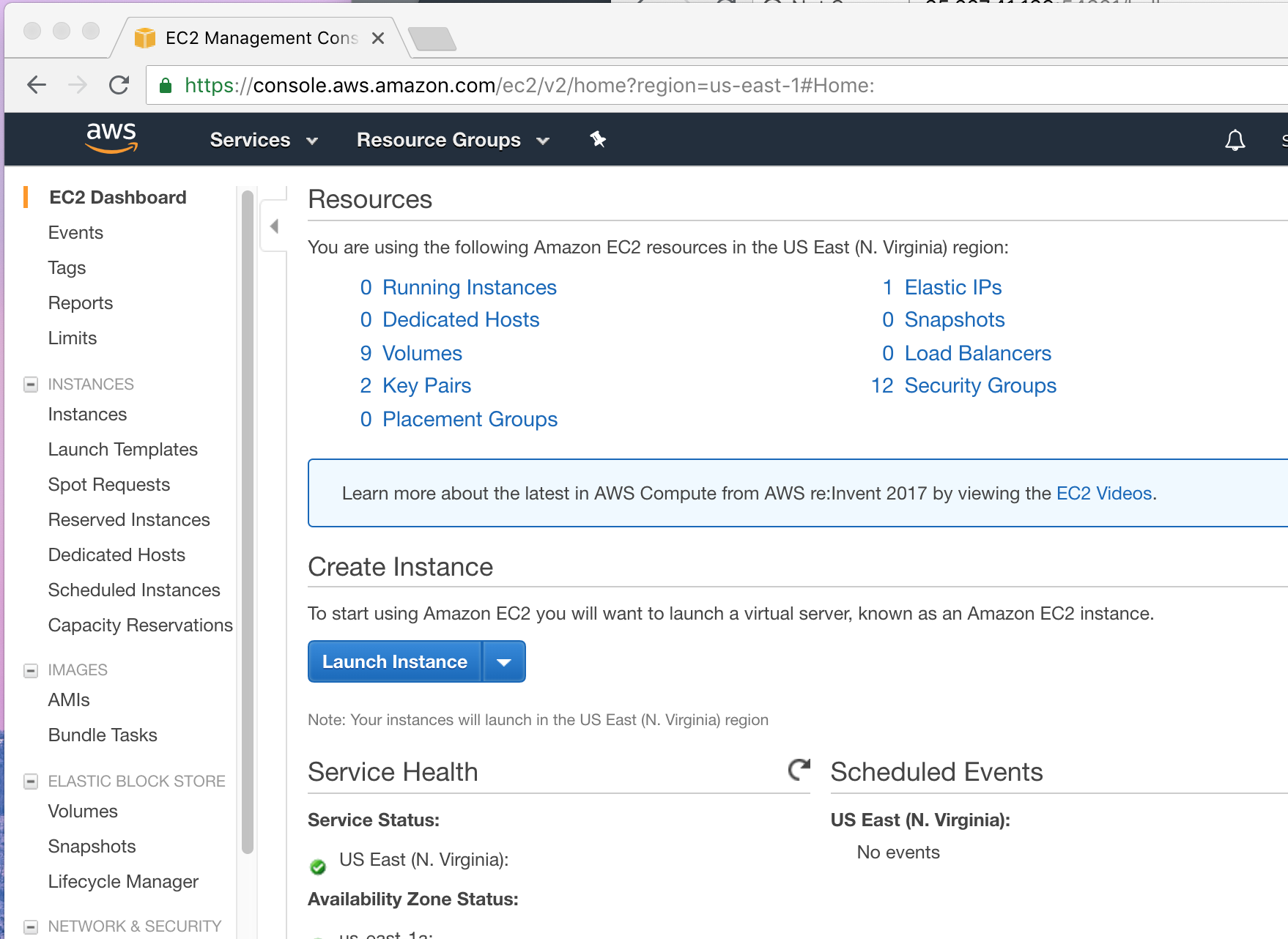Refresh Service Health with the reload icon
Screen dimensions: 1288x939
tap(799, 769)
